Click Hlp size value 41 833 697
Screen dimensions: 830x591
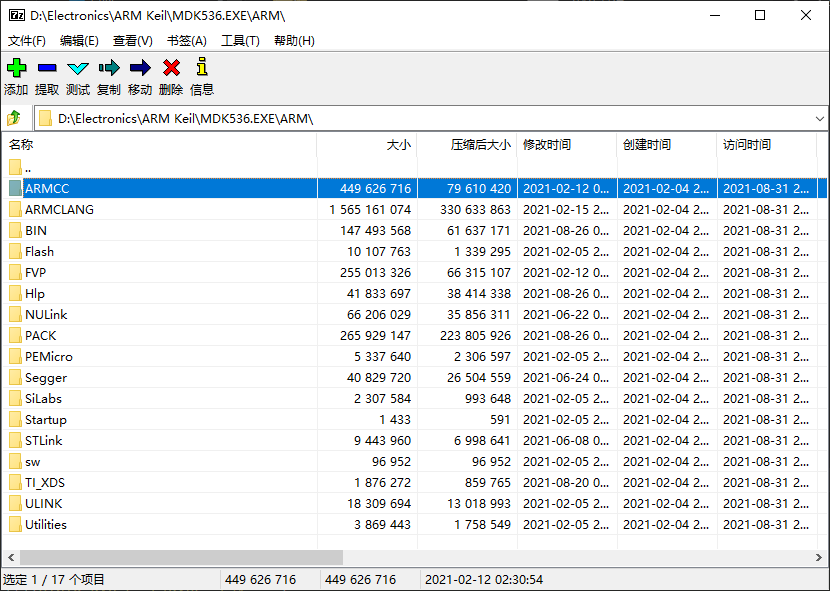(379, 294)
